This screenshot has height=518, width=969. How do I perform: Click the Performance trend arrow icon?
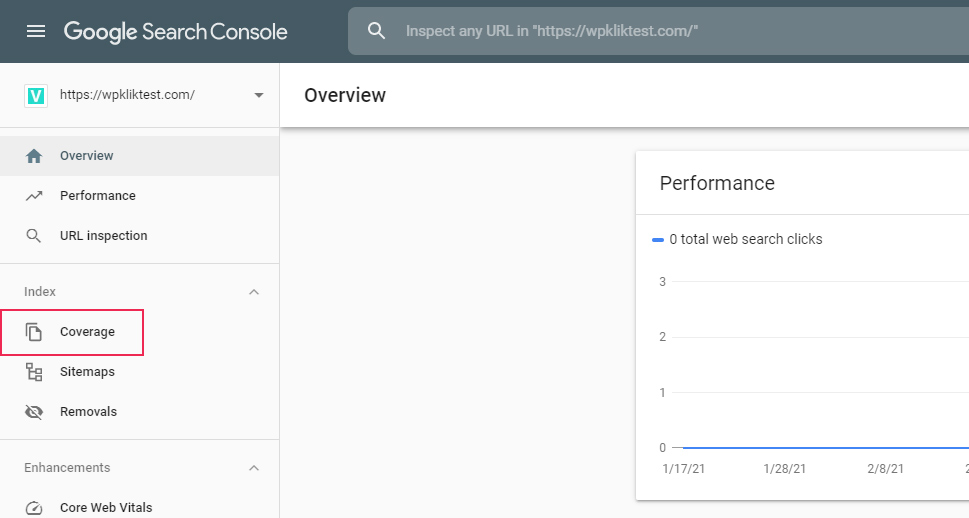coord(34,196)
